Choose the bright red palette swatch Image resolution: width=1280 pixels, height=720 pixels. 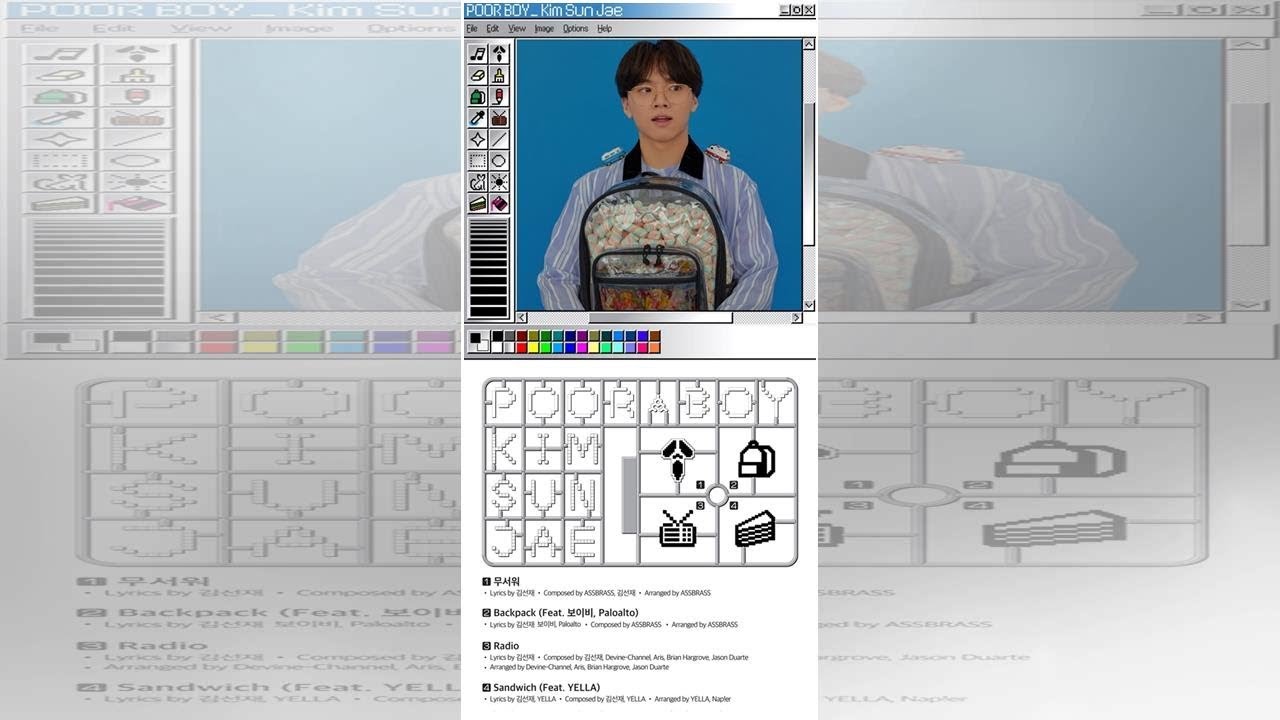(521, 348)
